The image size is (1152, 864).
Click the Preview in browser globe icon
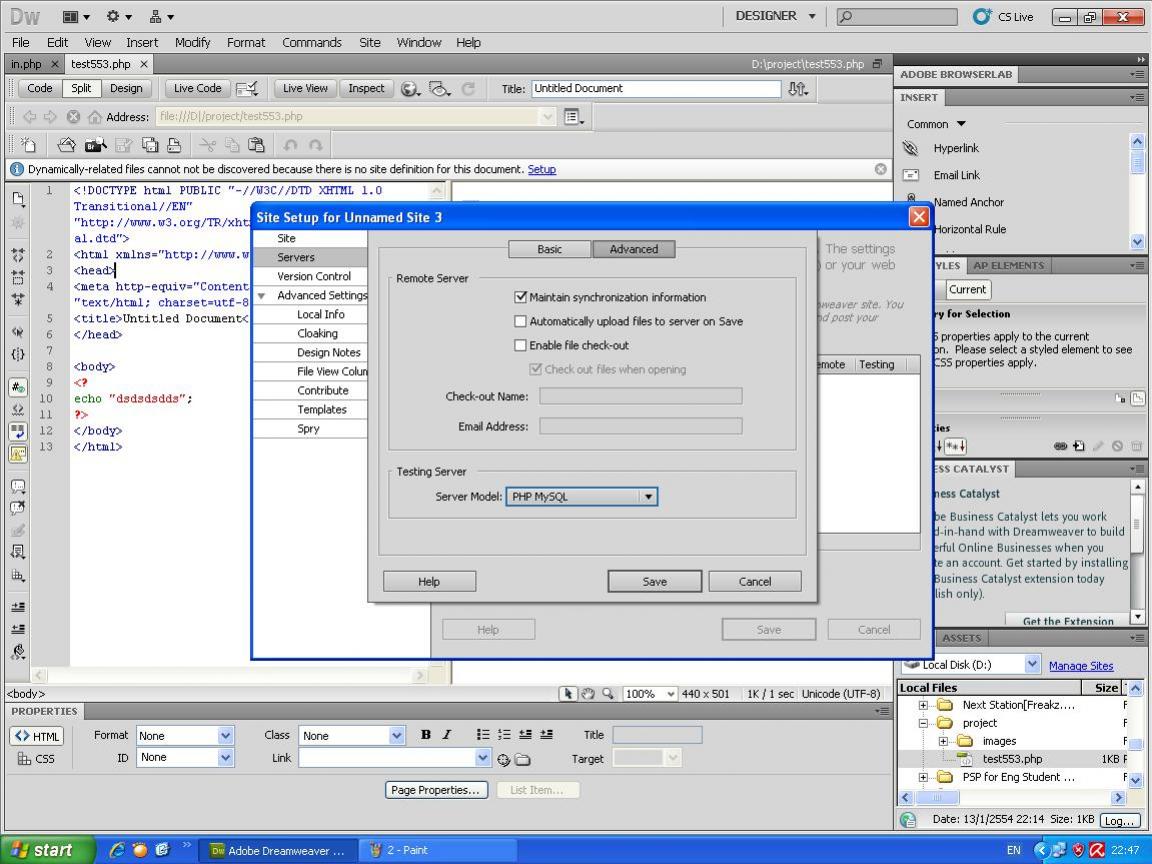(410, 89)
